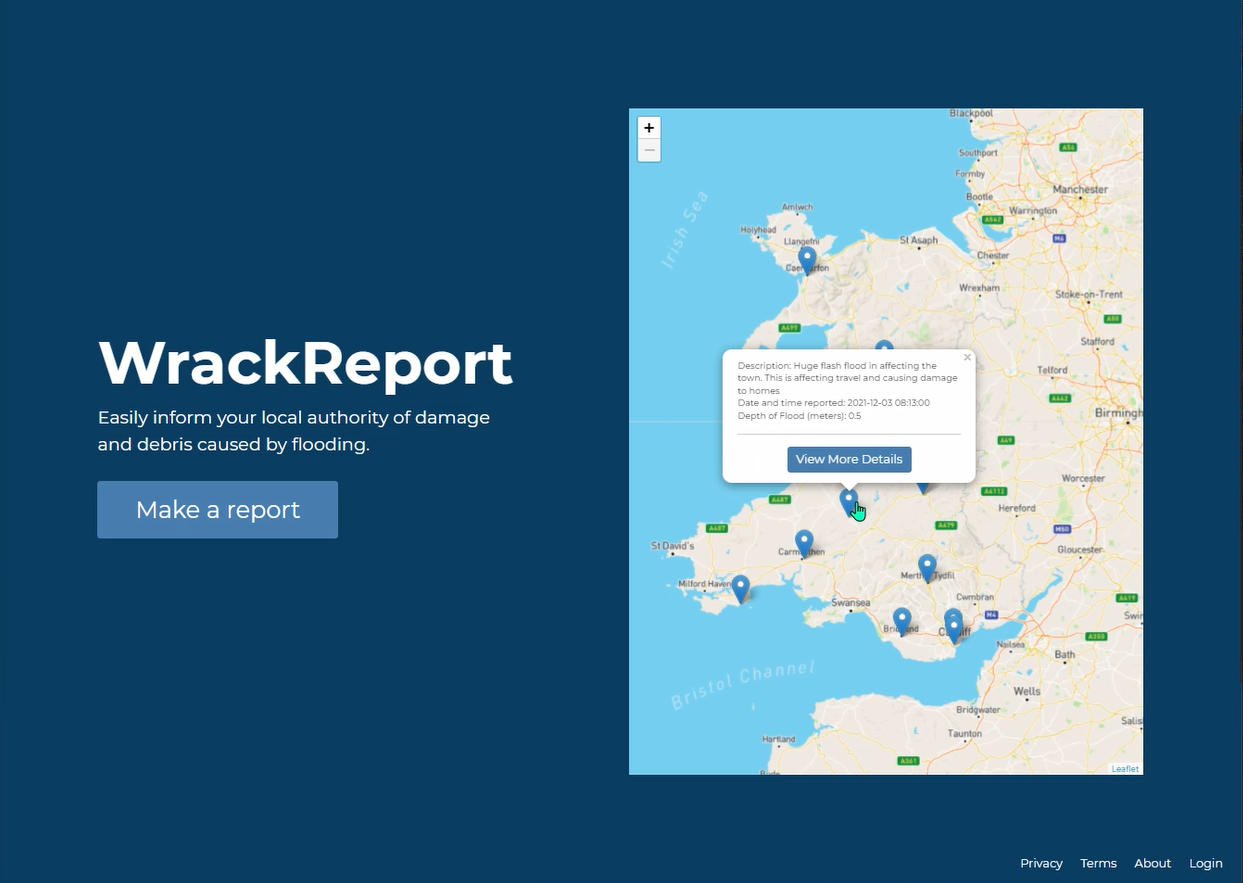
Task: Click the partially hidden marker above the popup
Action: coord(884,346)
